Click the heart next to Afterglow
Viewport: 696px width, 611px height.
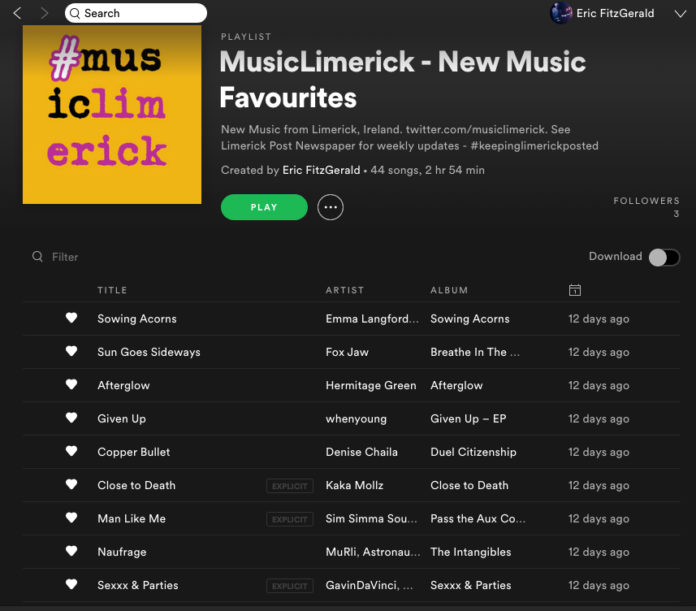pos(71,384)
